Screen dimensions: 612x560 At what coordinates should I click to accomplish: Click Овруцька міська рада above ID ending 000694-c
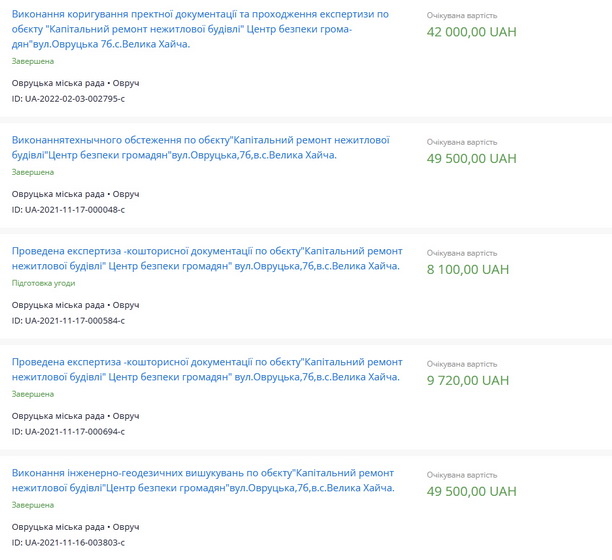coord(58,415)
